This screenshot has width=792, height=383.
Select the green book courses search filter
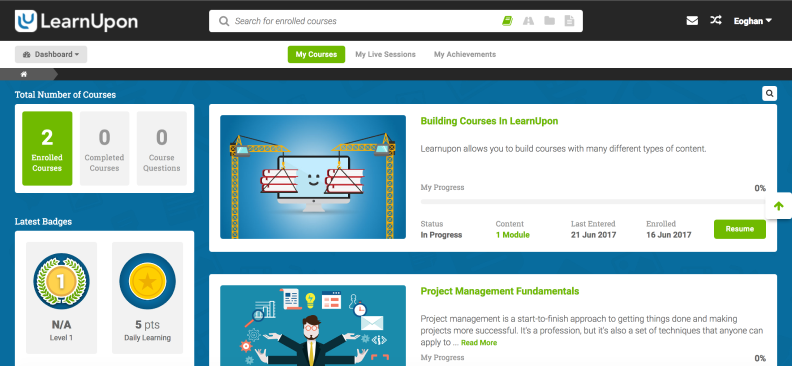(x=507, y=21)
